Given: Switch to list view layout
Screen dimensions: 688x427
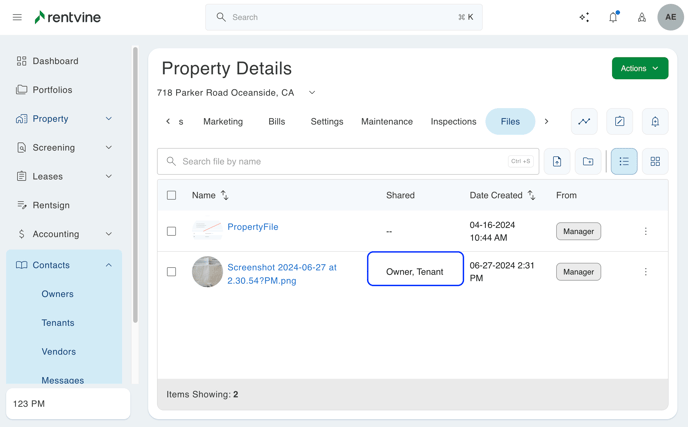Looking at the screenshot, I should pos(624,161).
